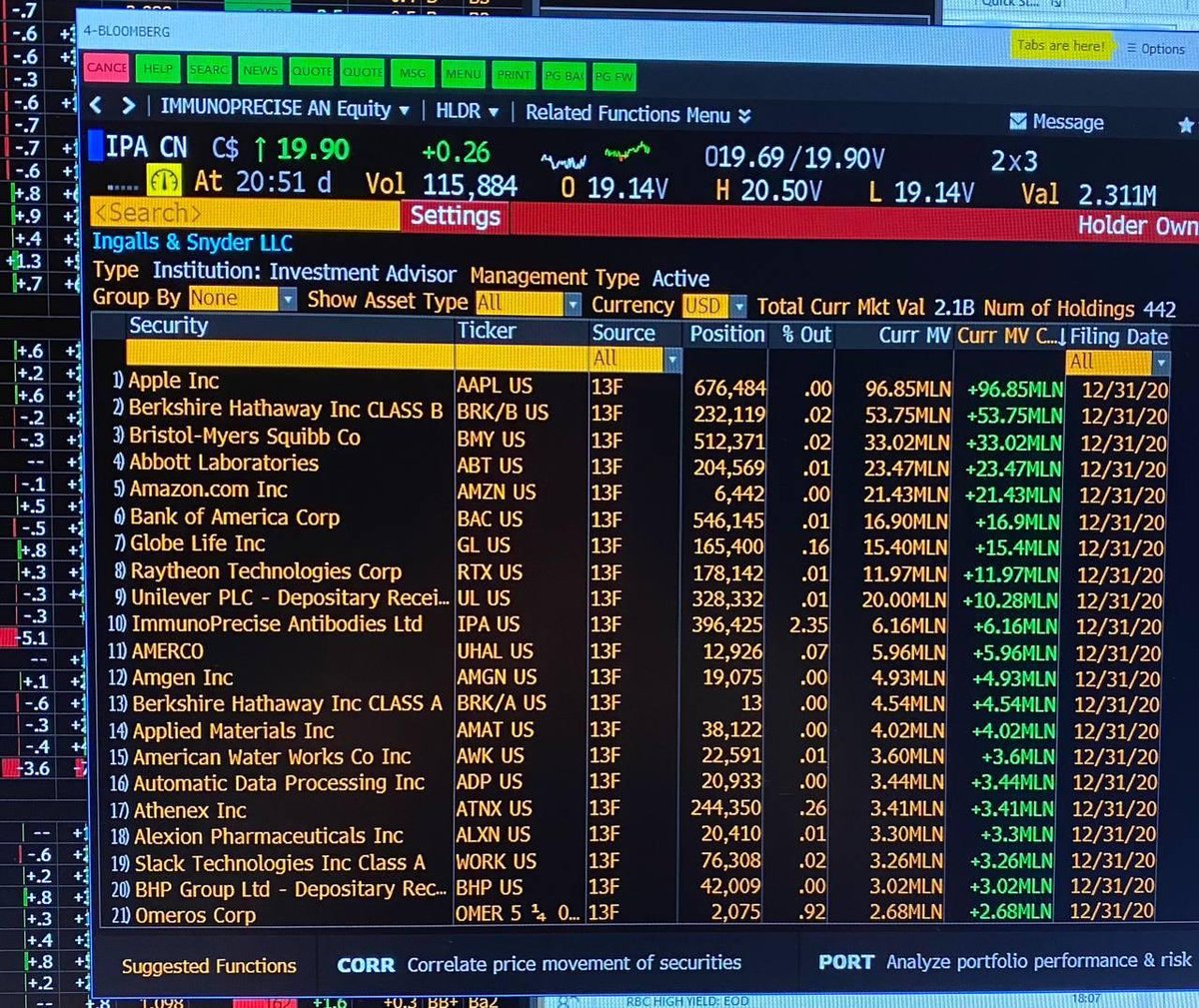Click the green HELP key button
This screenshot has width=1199, height=1008.
pyautogui.click(x=158, y=70)
